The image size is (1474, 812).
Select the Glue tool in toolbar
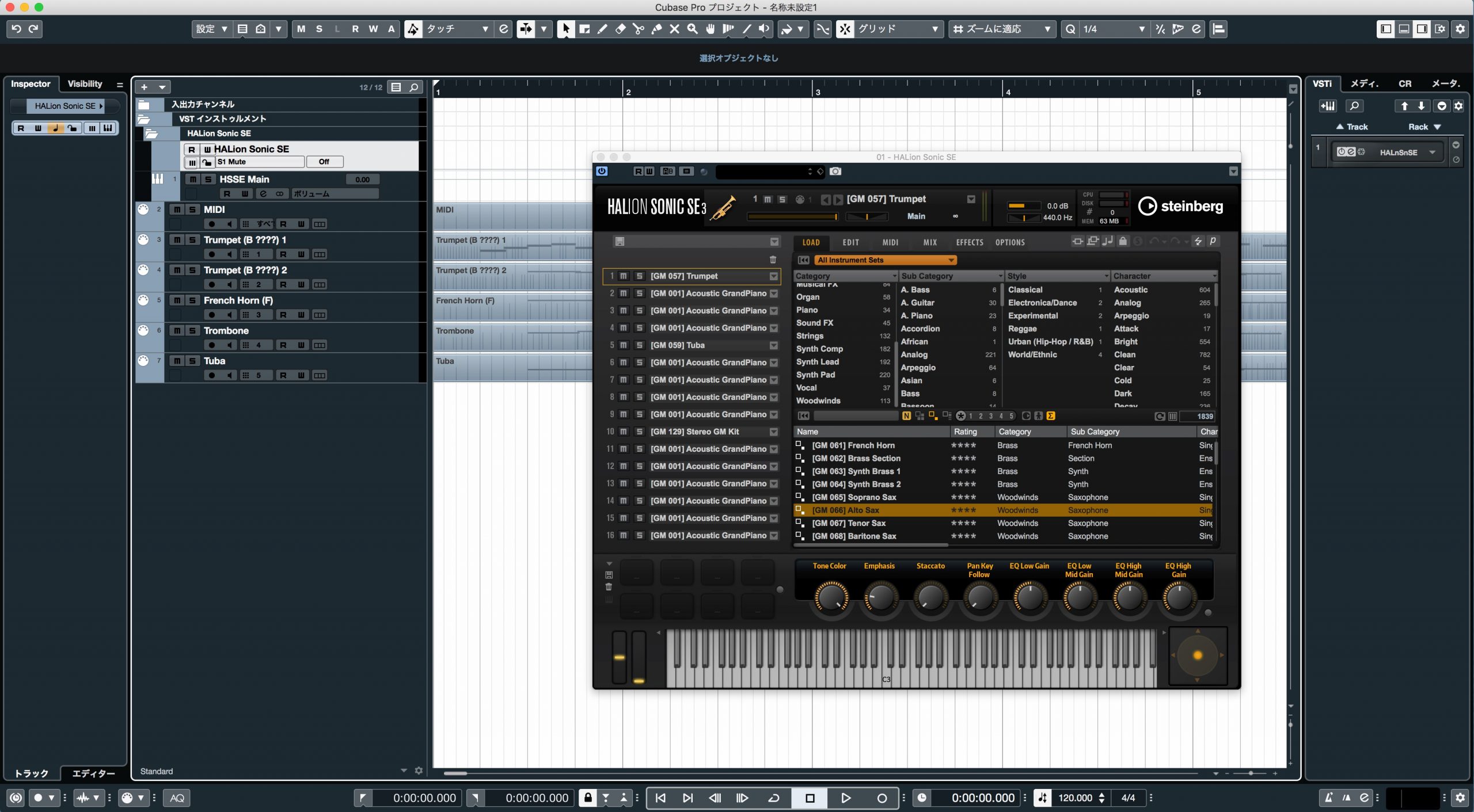(656, 29)
